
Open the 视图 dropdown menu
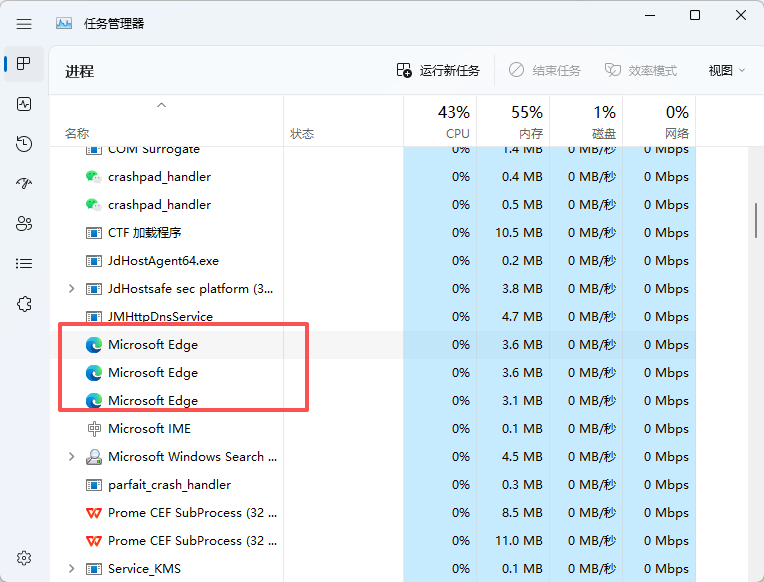[x=726, y=71]
